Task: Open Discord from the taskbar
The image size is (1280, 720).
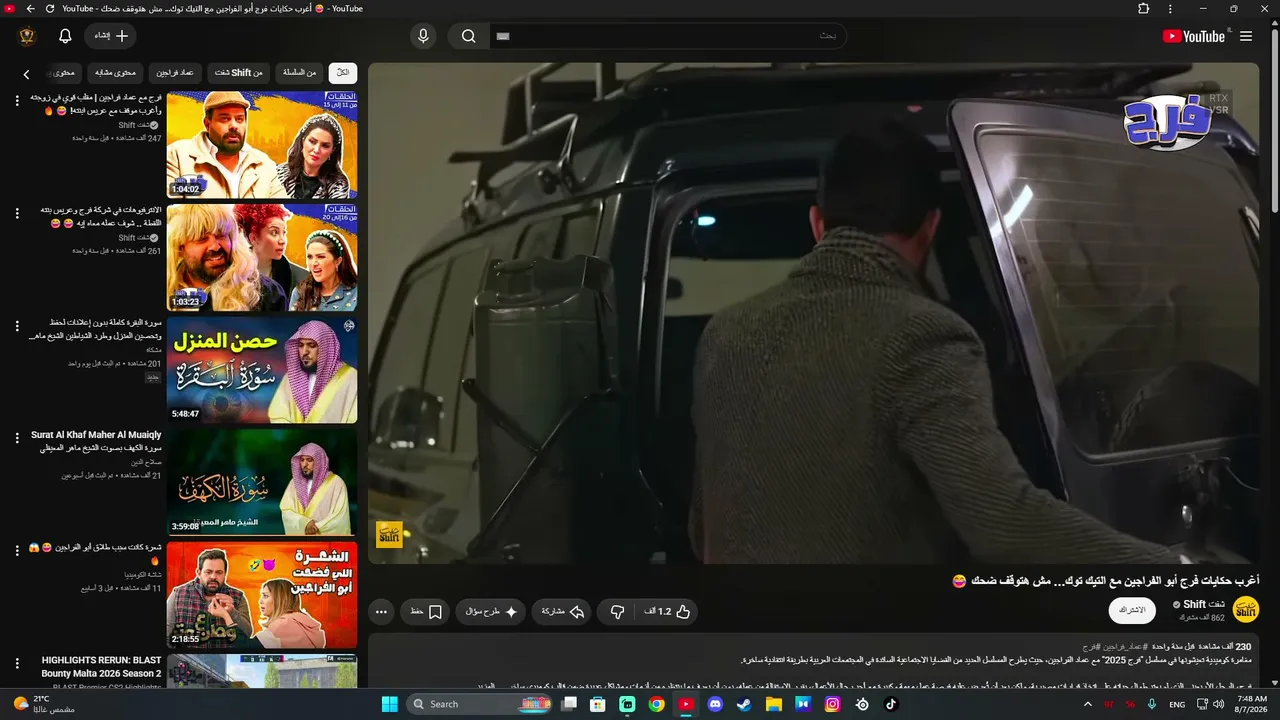Action: 715,704
